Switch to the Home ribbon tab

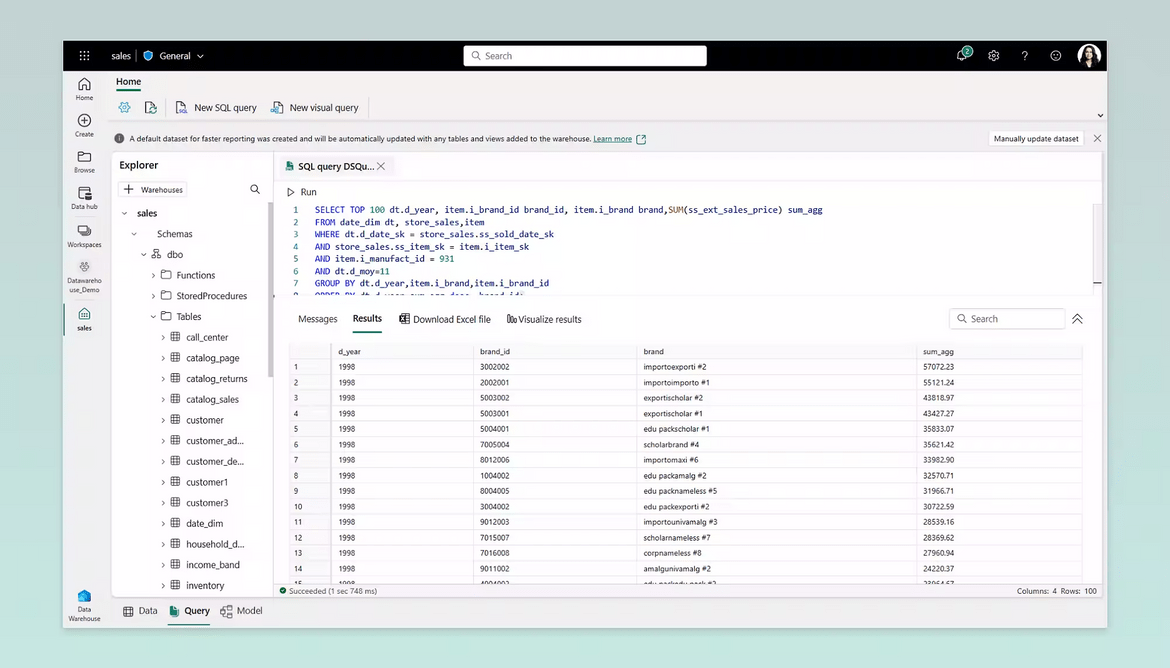point(128,82)
